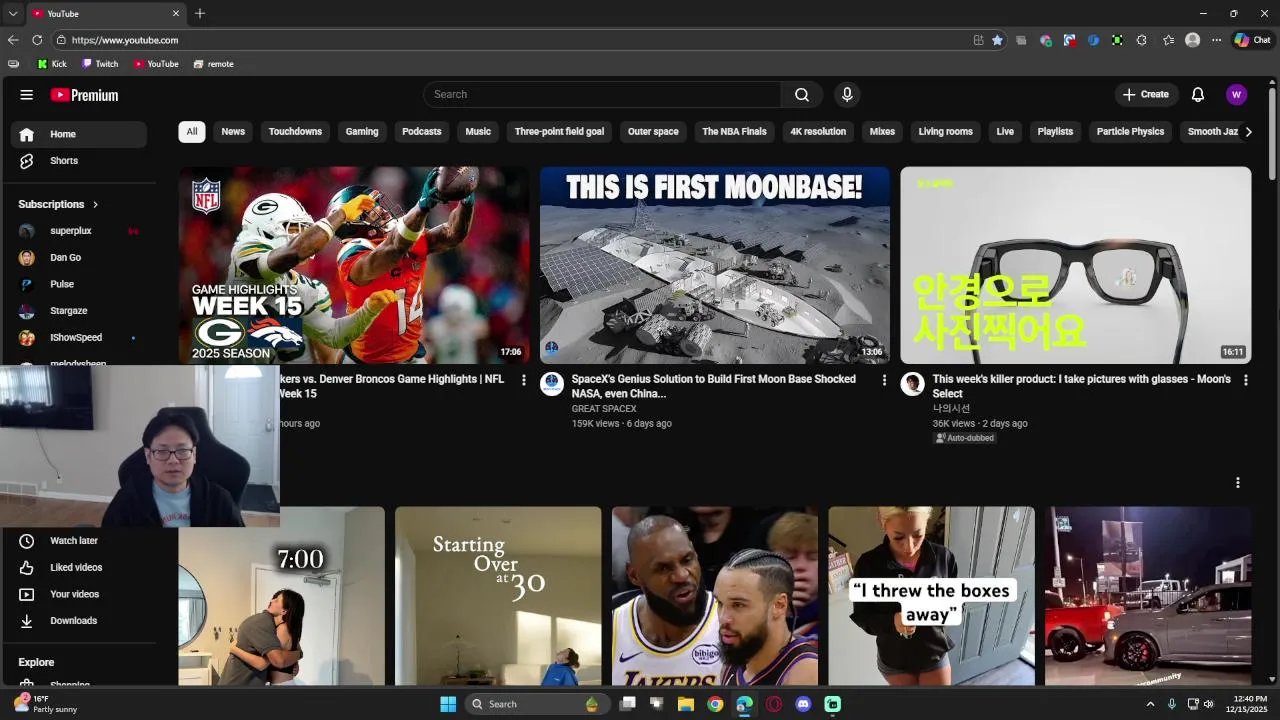This screenshot has height=720, width=1280.
Task: Select the Gaming filter chip
Action: pyautogui.click(x=362, y=132)
